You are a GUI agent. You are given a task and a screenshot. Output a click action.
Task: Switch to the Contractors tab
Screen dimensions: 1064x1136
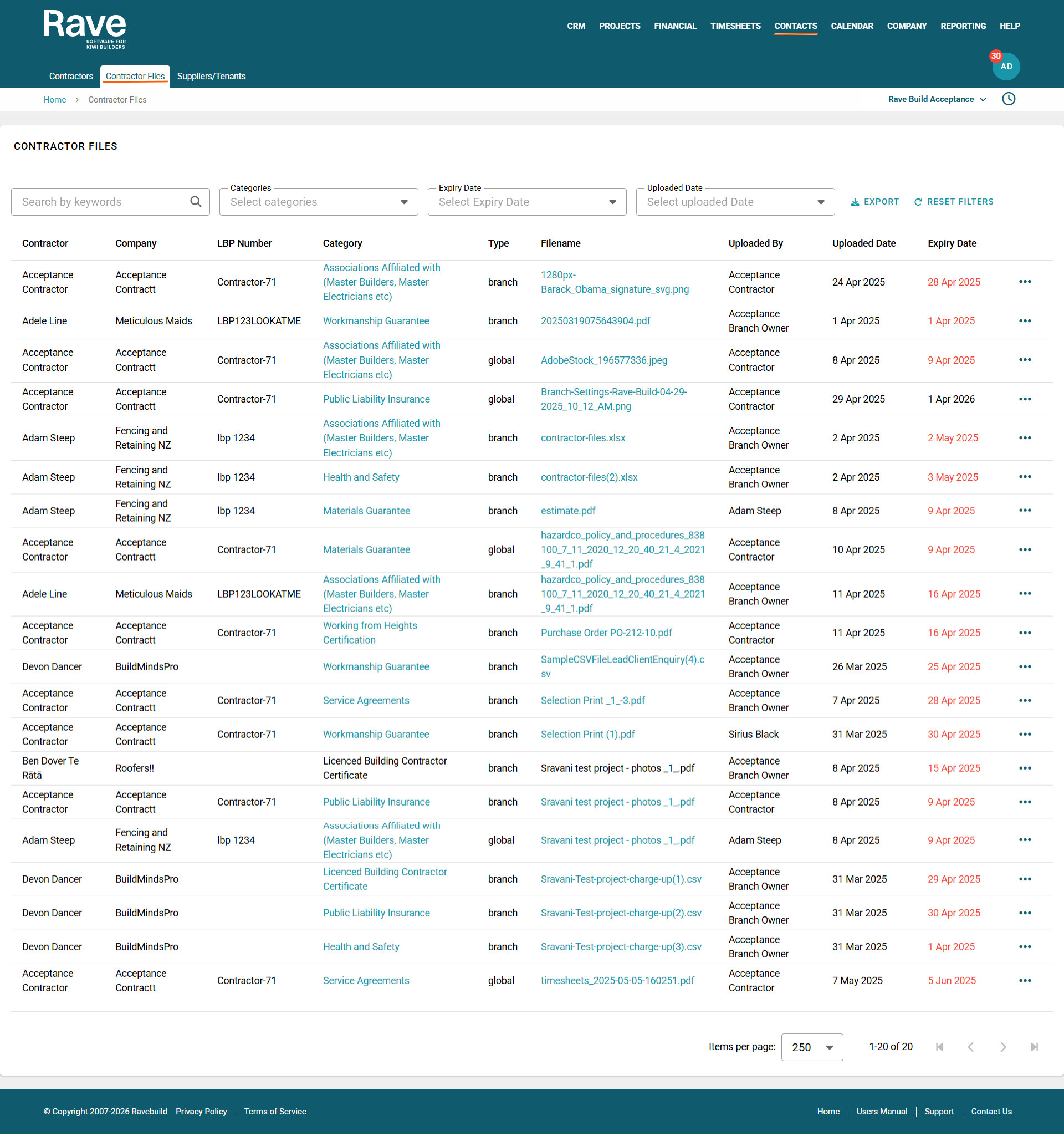[x=71, y=76]
